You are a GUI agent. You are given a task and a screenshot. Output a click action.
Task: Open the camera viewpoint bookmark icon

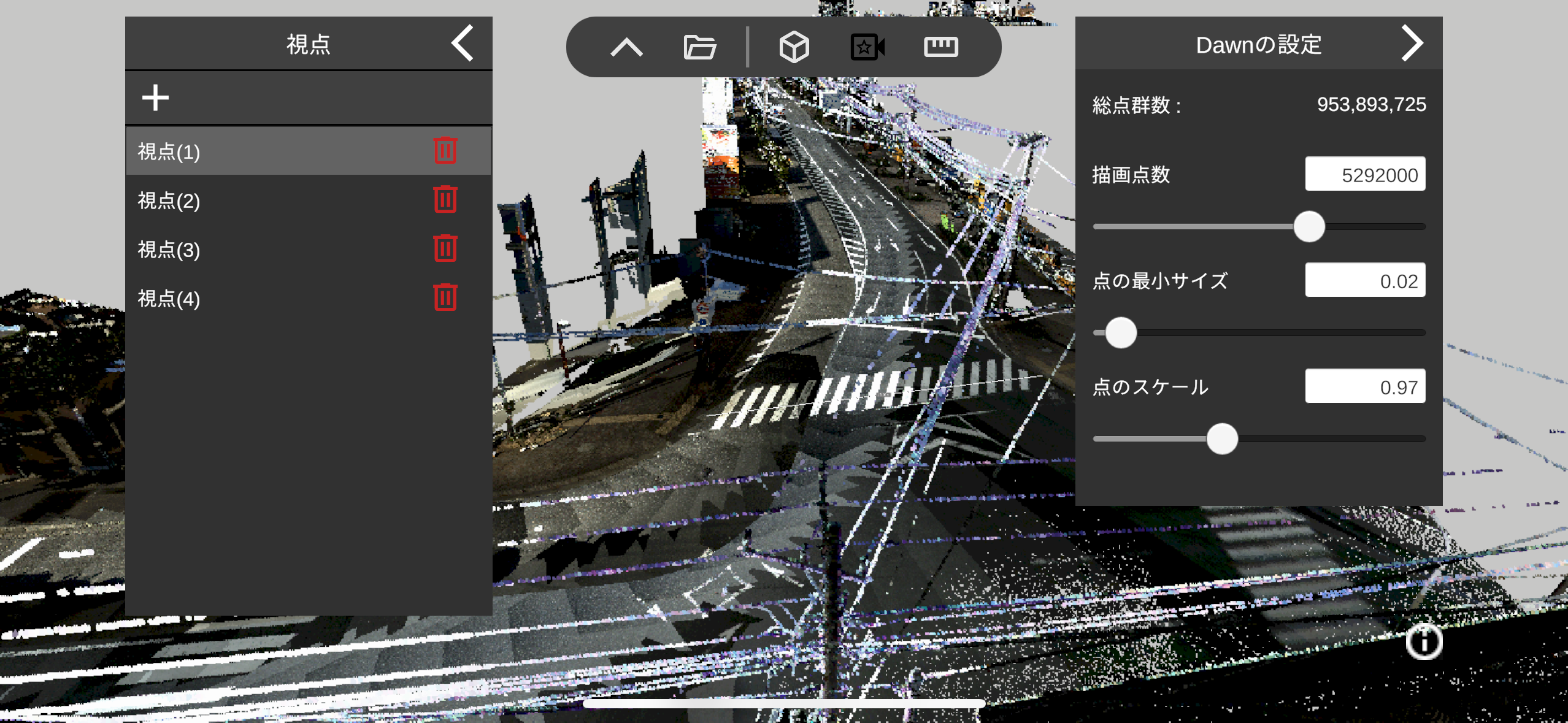(867, 47)
